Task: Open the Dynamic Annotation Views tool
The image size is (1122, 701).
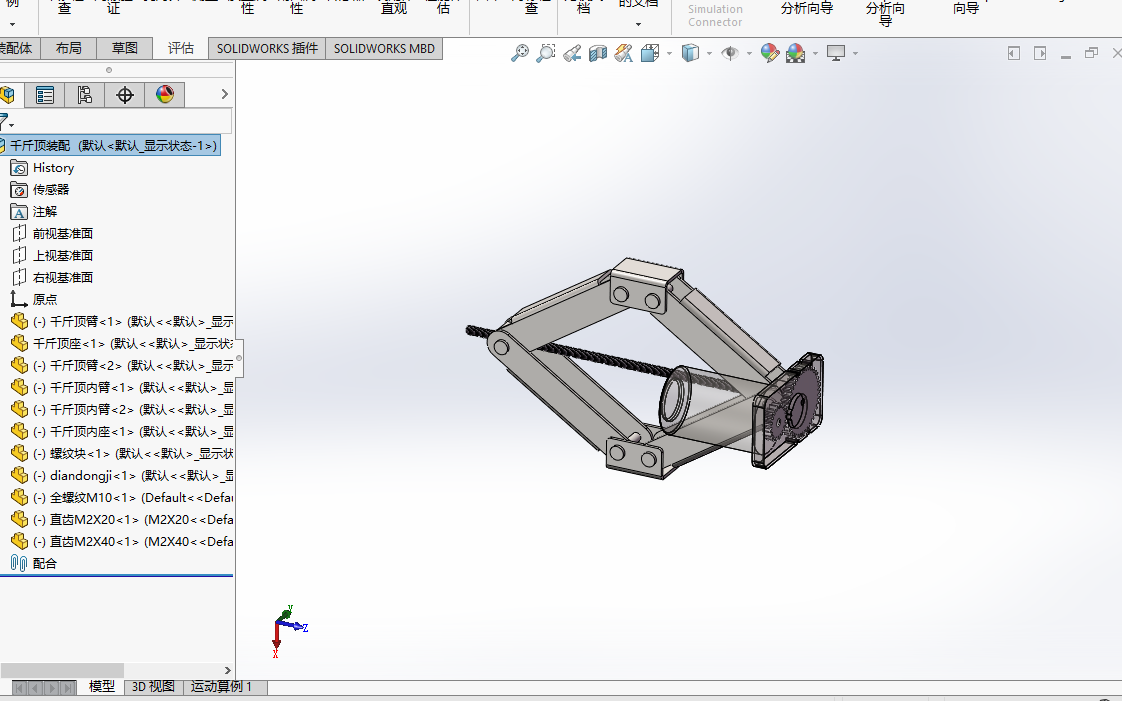Action: [x=623, y=53]
